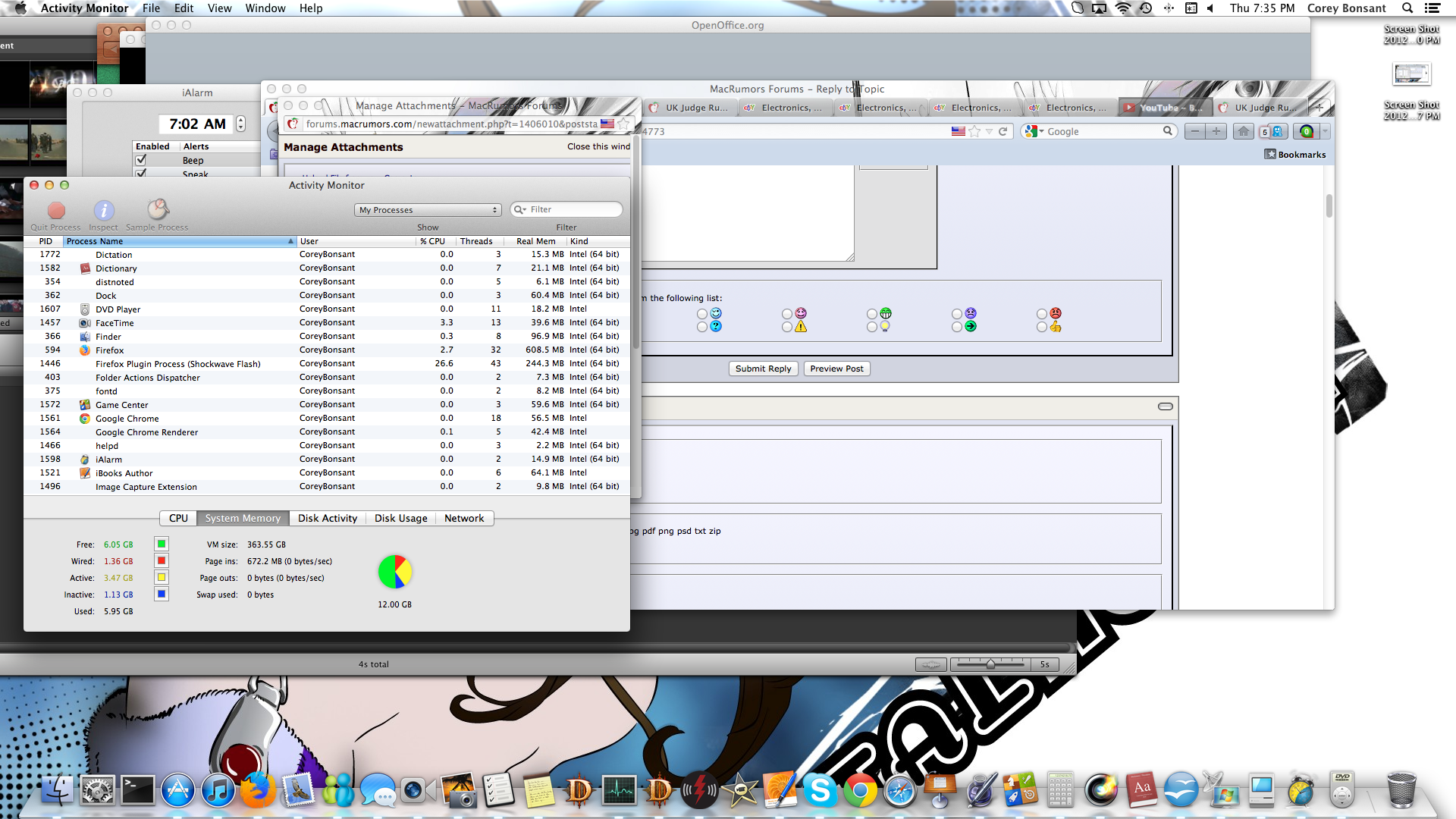The width and height of the screenshot is (1456, 819).
Task: Click the blue Inactive memory color swatch
Action: point(161,595)
